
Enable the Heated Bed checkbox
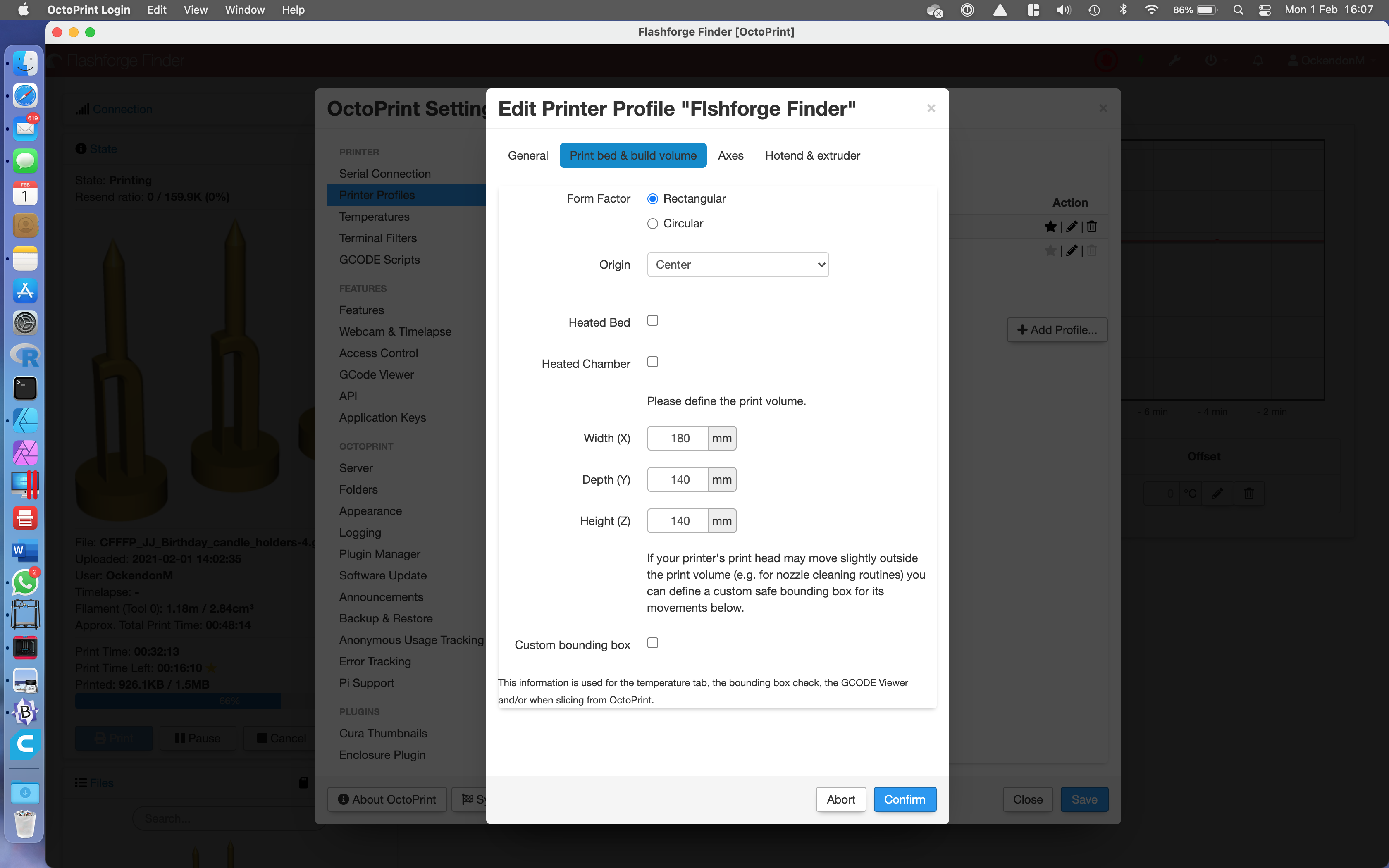653,320
